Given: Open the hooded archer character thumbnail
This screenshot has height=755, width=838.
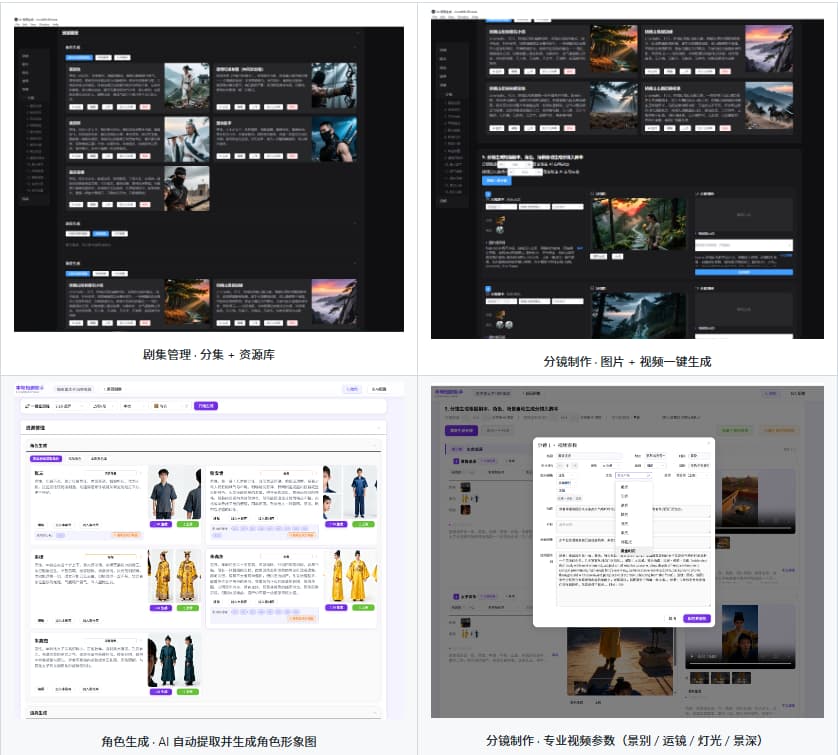Looking at the screenshot, I should coord(334,87).
